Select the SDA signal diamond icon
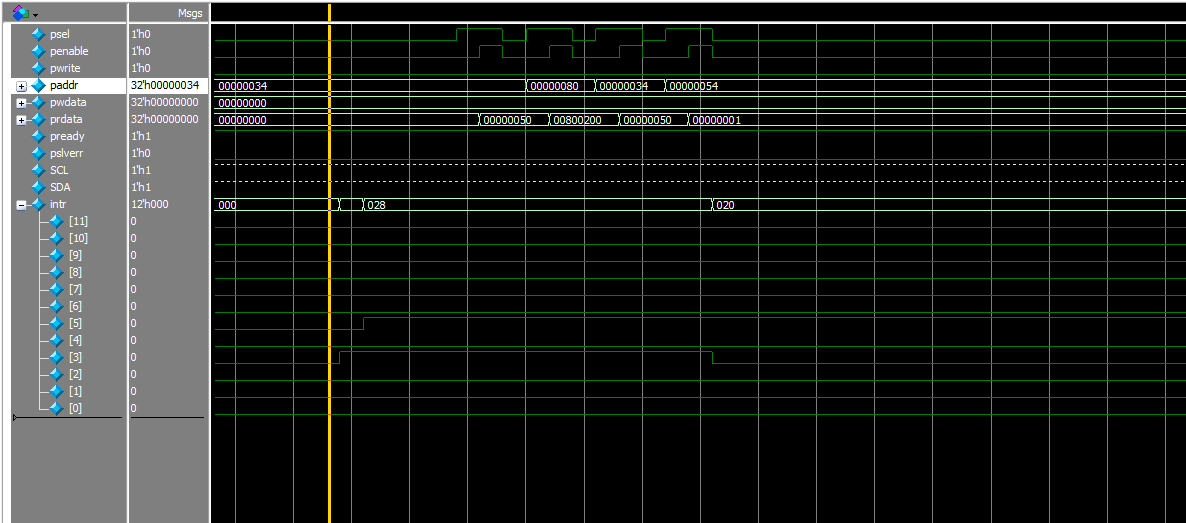This screenshot has width=1186, height=523. click(39, 187)
